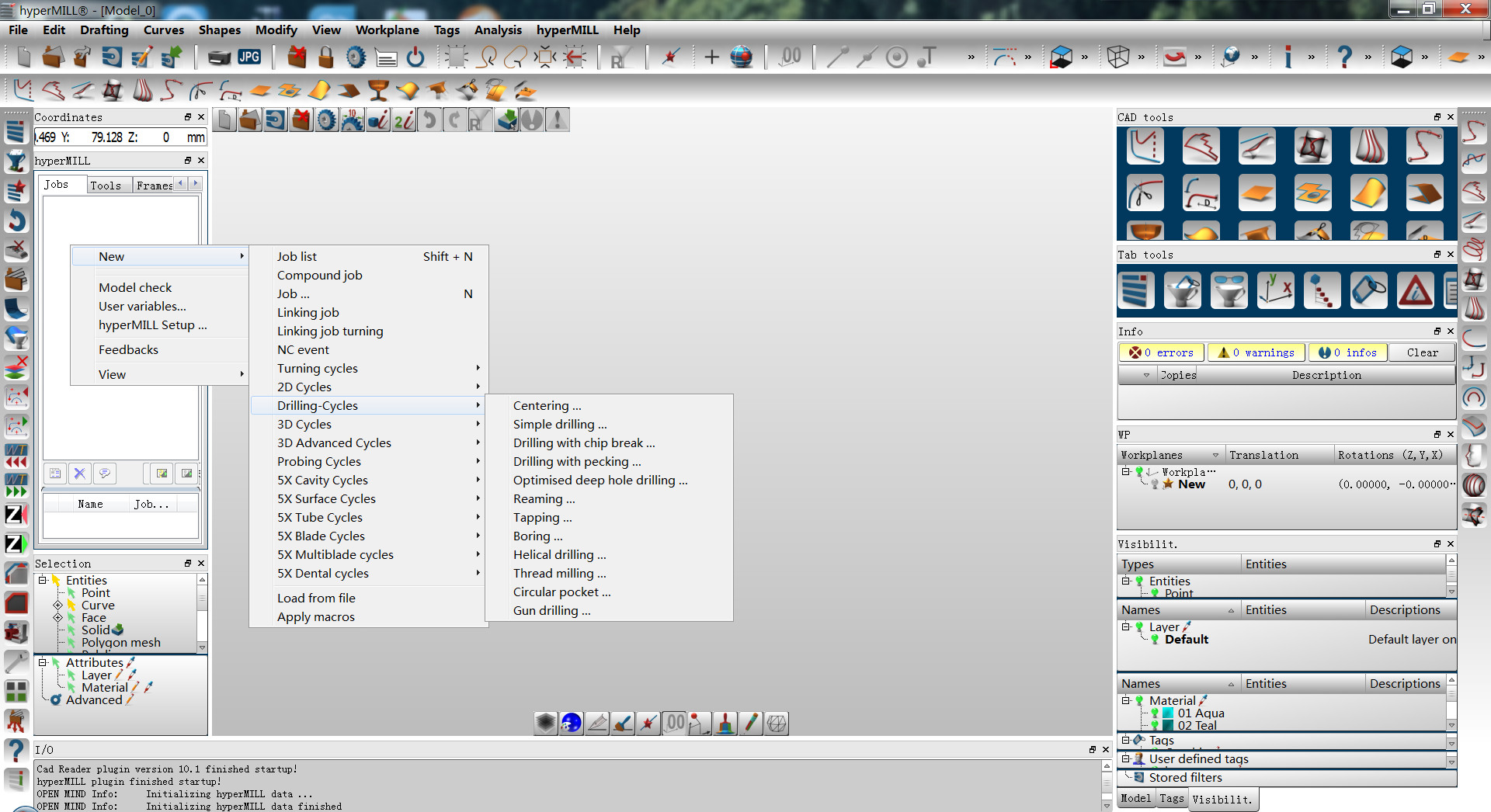Toggle visibility bulb for Workplane root row

(x=1139, y=472)
